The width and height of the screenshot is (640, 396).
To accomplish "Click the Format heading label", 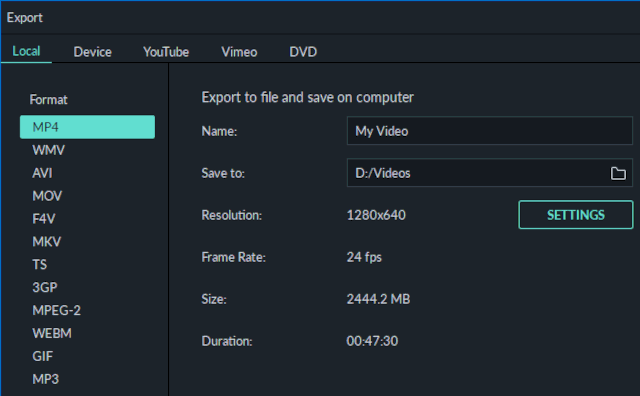I will click(49, 100).
